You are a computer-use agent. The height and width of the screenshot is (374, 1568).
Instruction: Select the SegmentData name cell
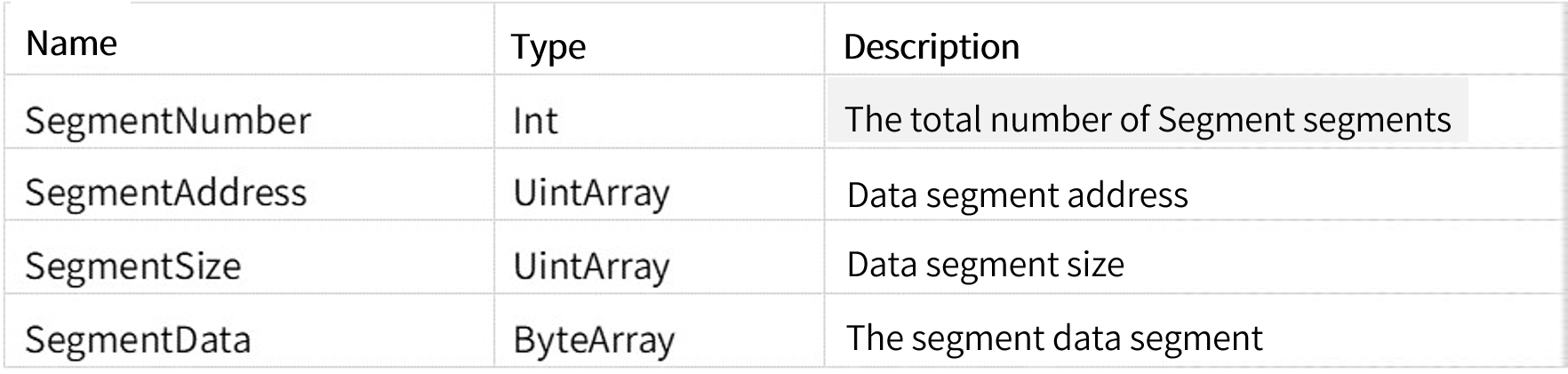pos(138,339)
